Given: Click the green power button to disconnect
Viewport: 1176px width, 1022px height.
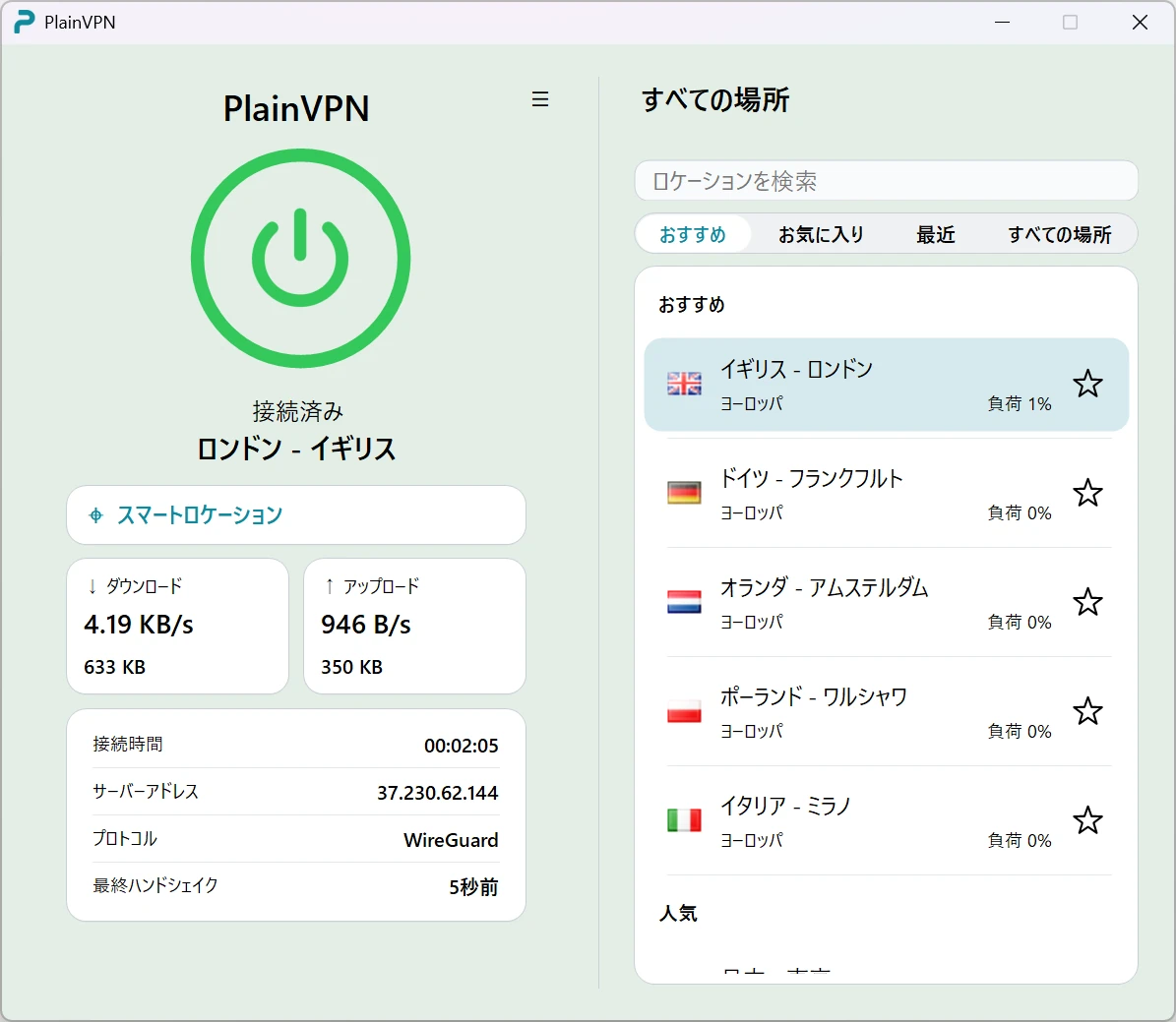Looking at the screenshot, I should click(x=300, y=258).
